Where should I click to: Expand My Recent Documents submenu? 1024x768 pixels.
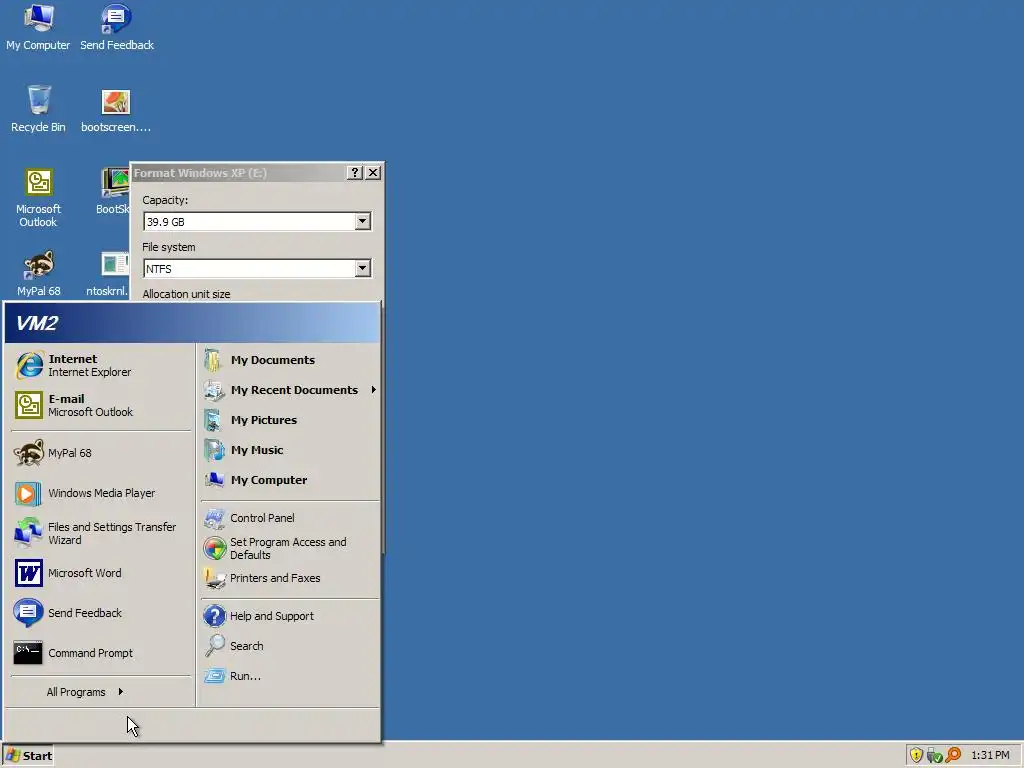pos(289,390)
